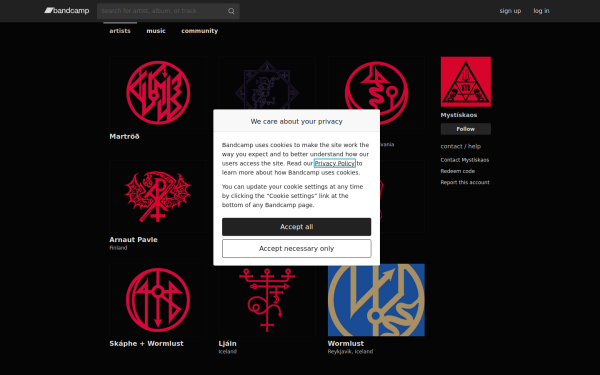The width and height of the screenshot is (600, 375).
Task: Open the contact / help link
Action: [x=460, y=146]
